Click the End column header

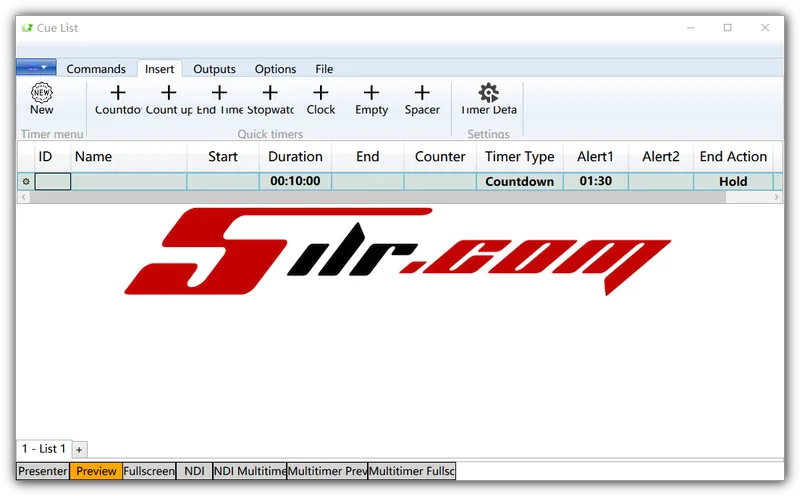coord(368,157)
